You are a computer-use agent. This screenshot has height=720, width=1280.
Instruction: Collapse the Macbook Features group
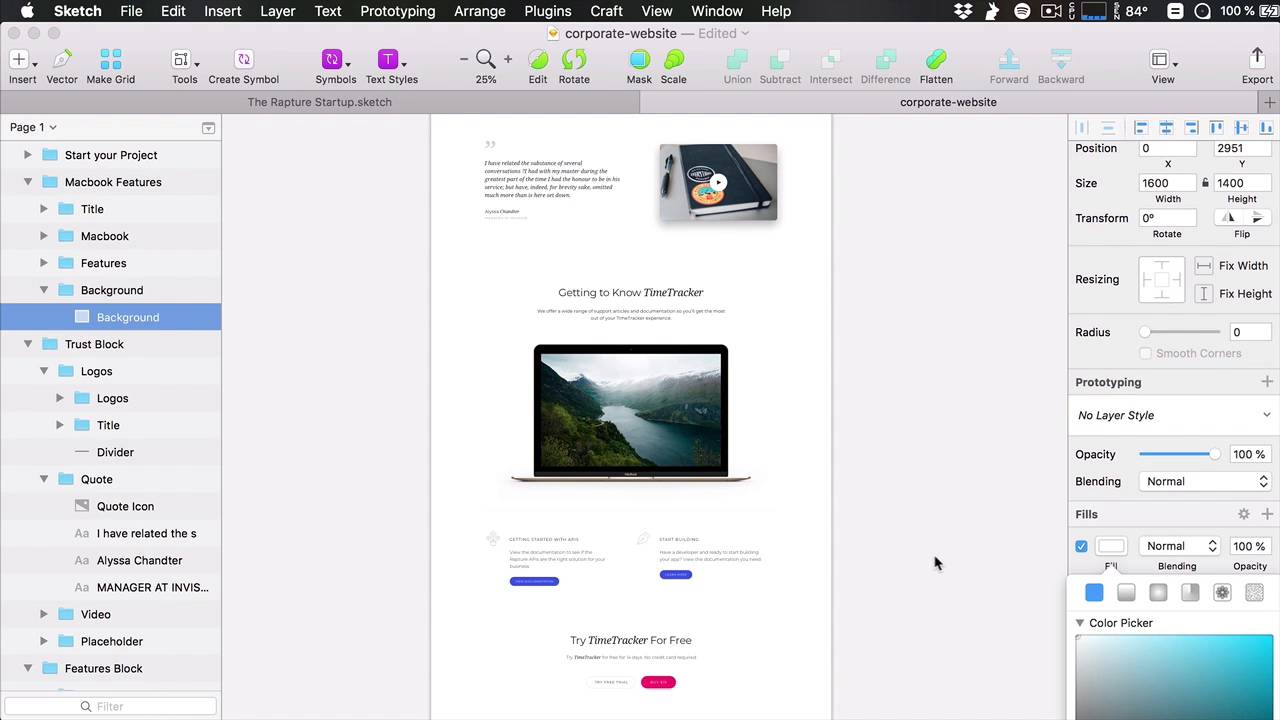(28, 182)
